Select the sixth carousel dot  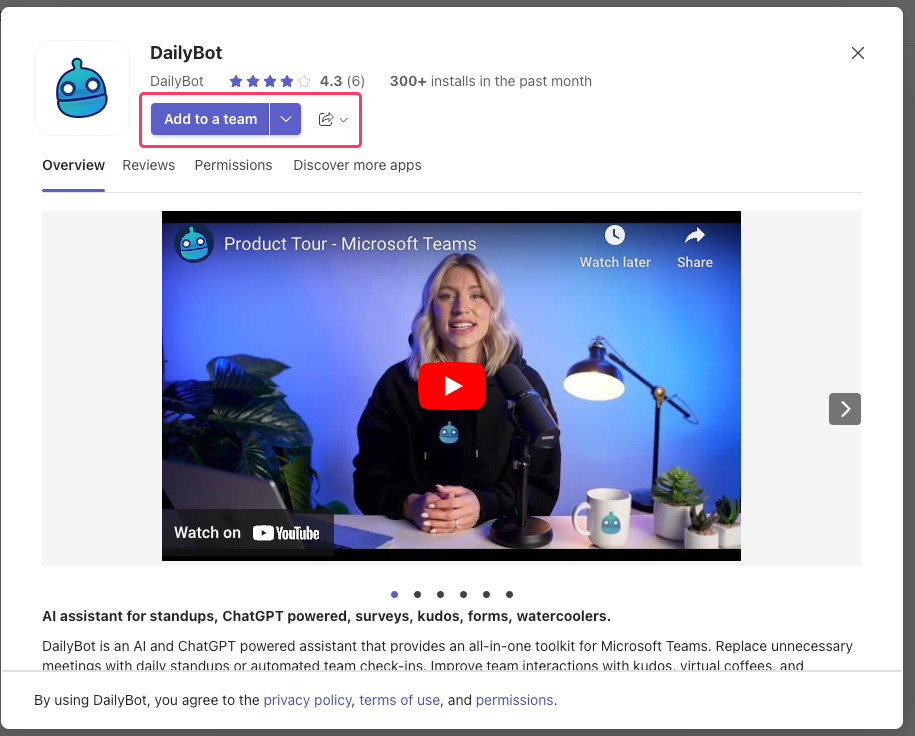509,594
